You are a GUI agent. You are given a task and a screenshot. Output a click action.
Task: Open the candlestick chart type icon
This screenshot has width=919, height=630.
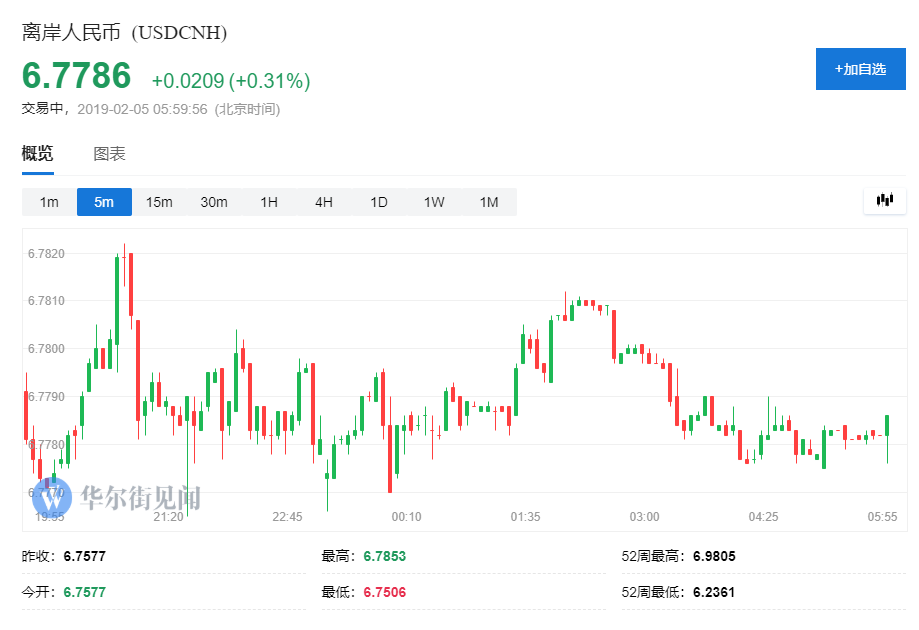[884, 200]
